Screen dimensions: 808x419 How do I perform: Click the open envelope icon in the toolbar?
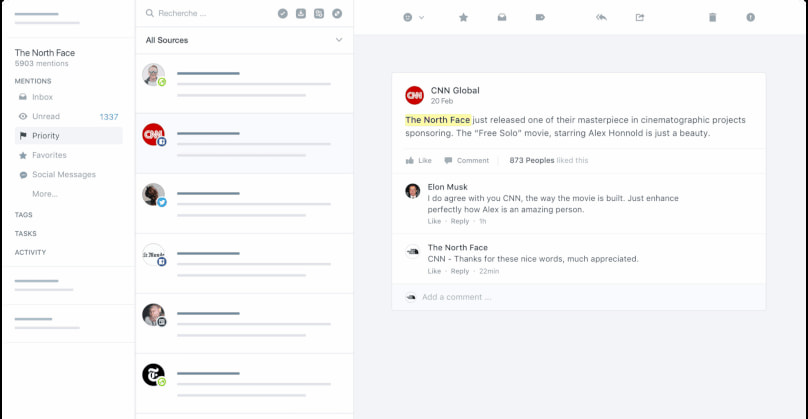(501, 18)
